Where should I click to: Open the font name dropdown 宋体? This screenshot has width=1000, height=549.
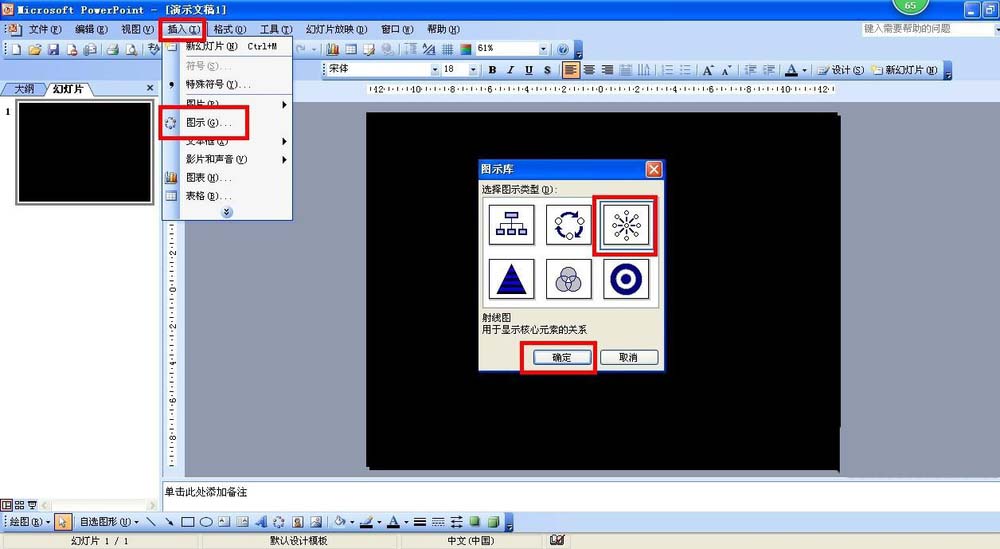tap(435, 70)
